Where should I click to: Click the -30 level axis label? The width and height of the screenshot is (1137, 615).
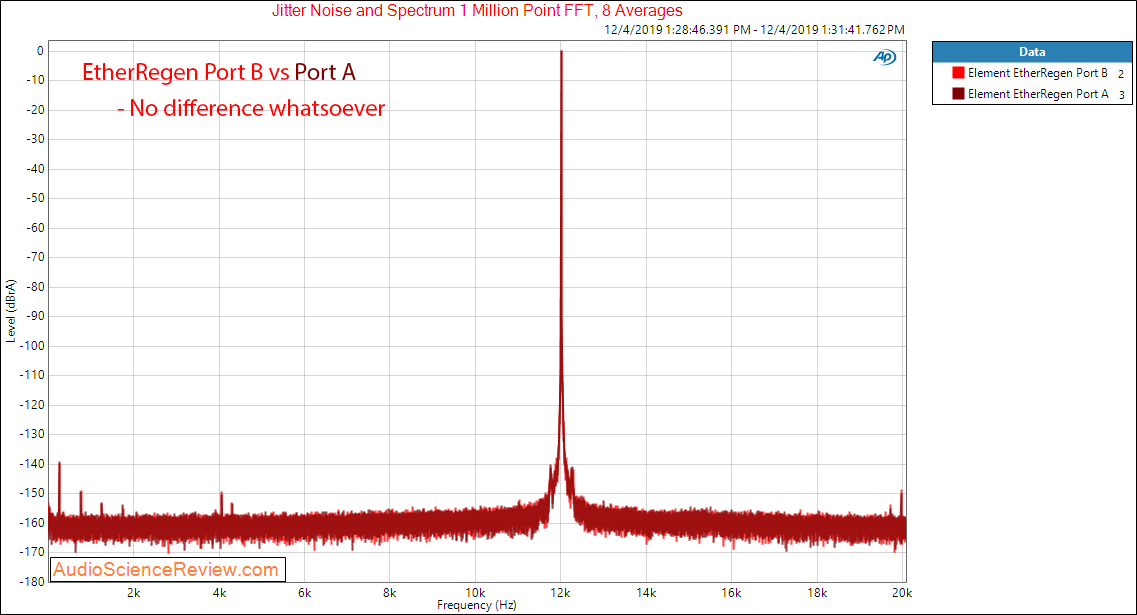click(35, 139)
